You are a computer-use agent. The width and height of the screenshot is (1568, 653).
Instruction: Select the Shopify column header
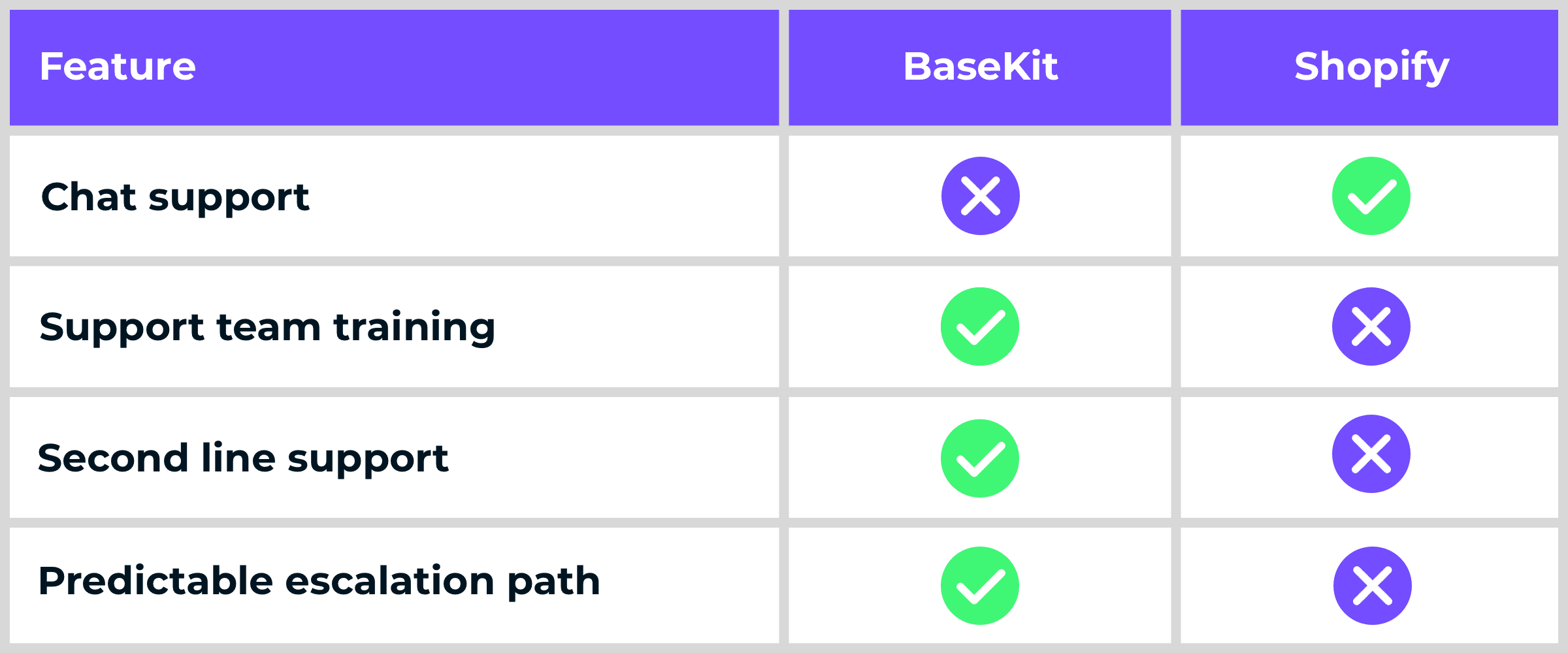pyautogui.click(x=1371, y=67)
